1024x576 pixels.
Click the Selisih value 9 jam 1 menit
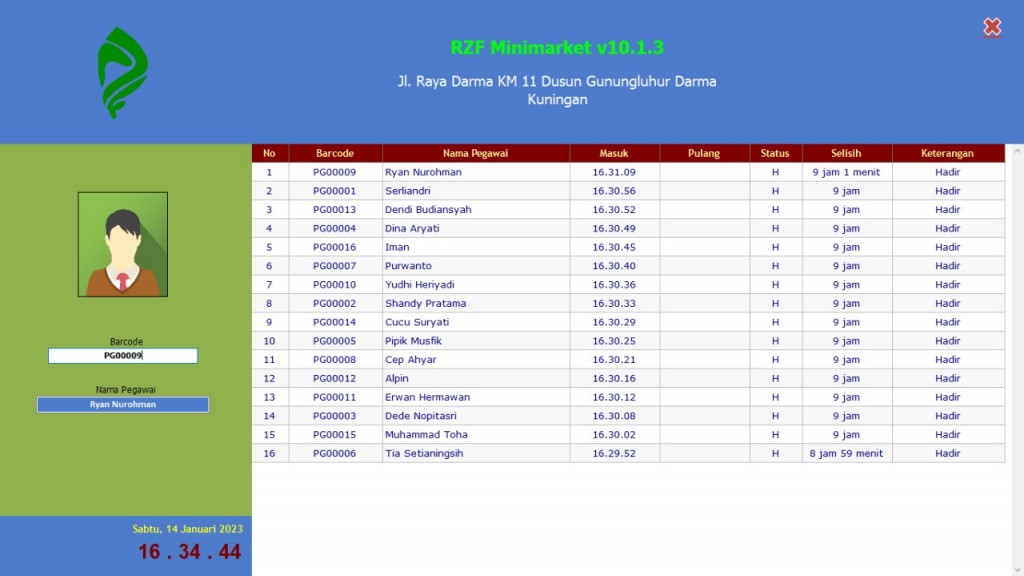(x=846, y=172)
